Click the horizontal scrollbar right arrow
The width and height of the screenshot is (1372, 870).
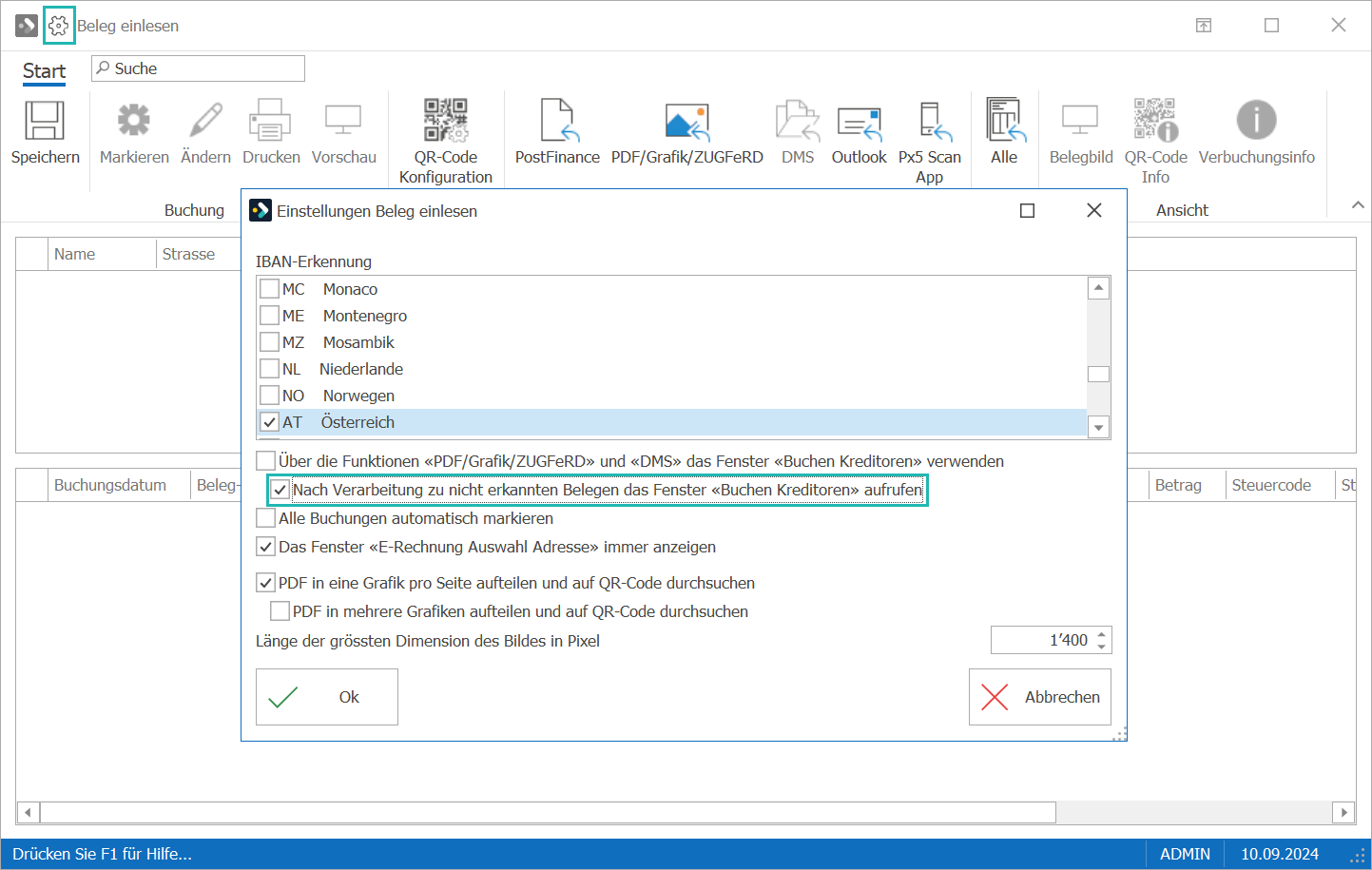click(x=1344, y=813)
